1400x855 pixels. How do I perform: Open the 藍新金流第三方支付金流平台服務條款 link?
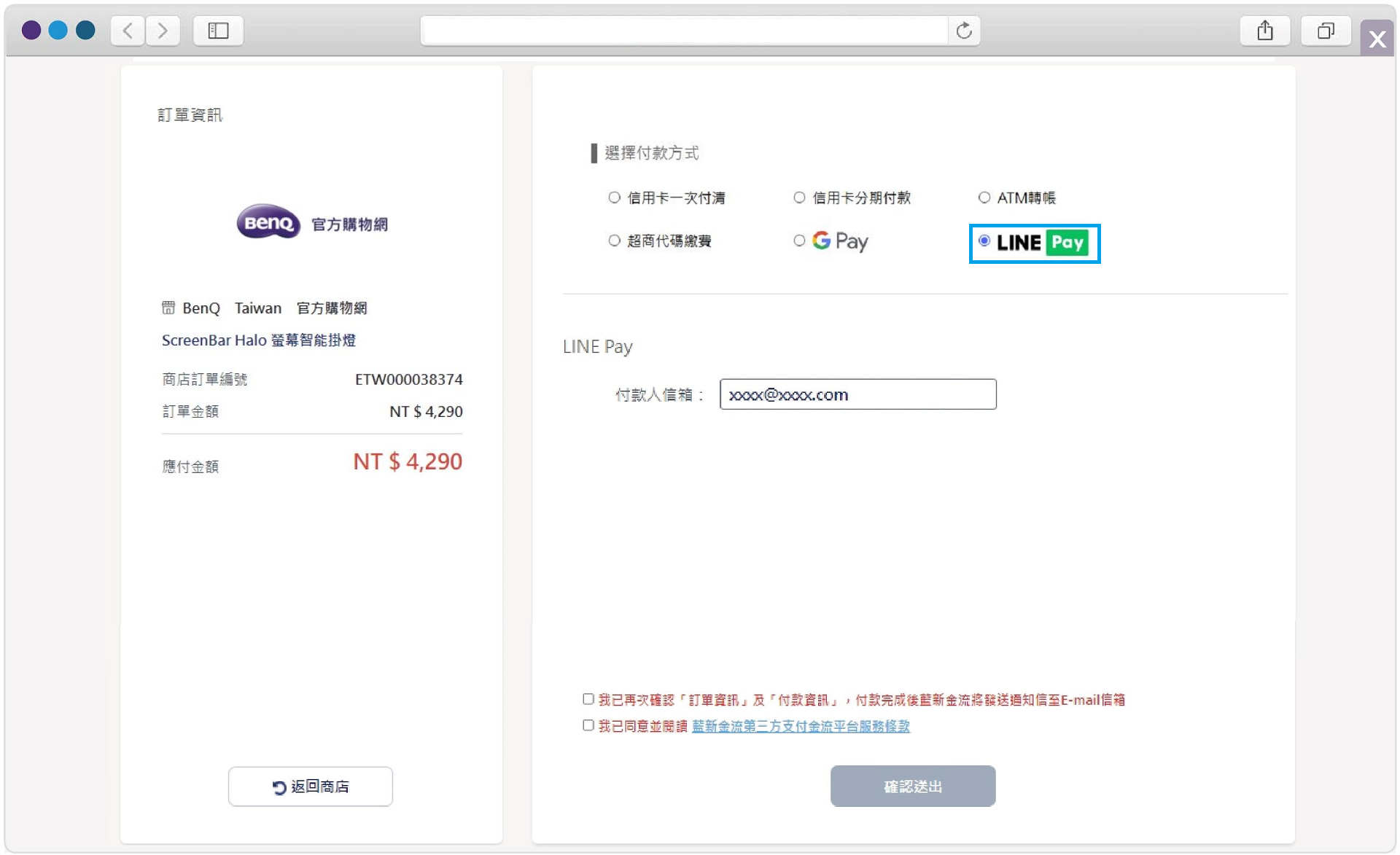click(x=801, y=727)
